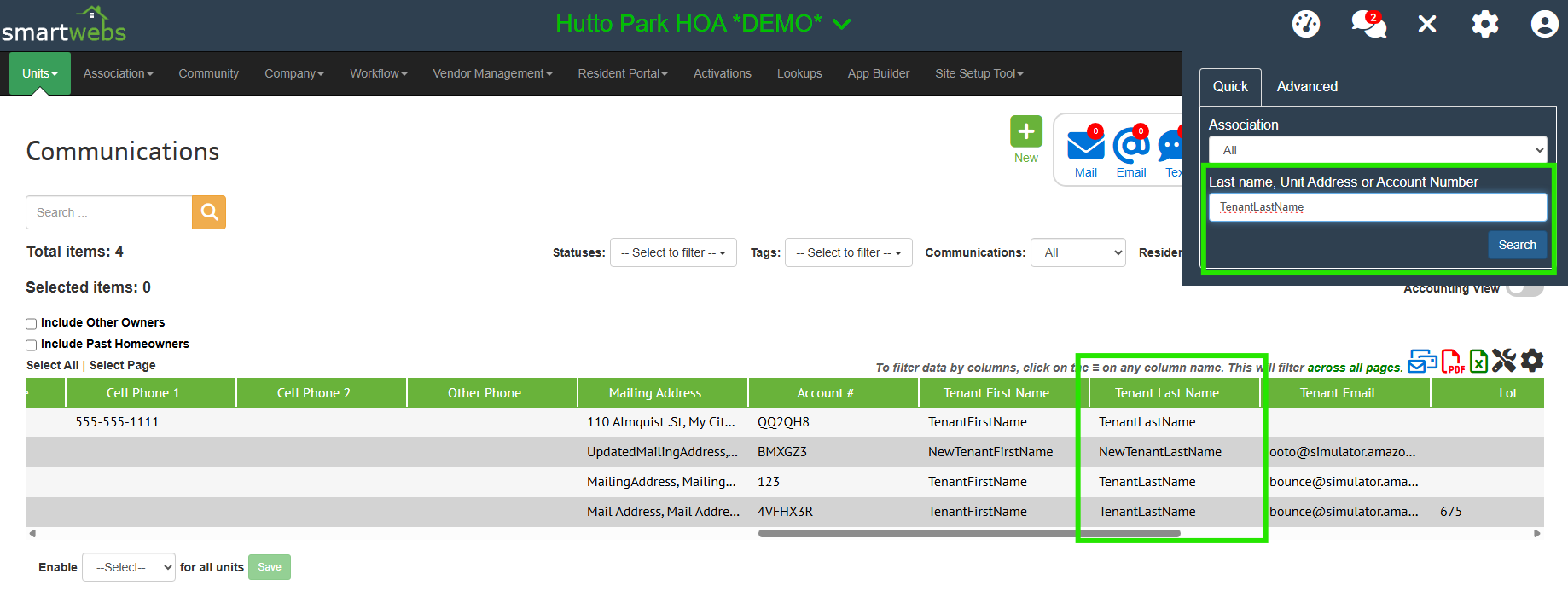The height and width of the screenshot is (614, 1568).
Task: Open chat messages with 2 notifications
Action: point(1368,24)
